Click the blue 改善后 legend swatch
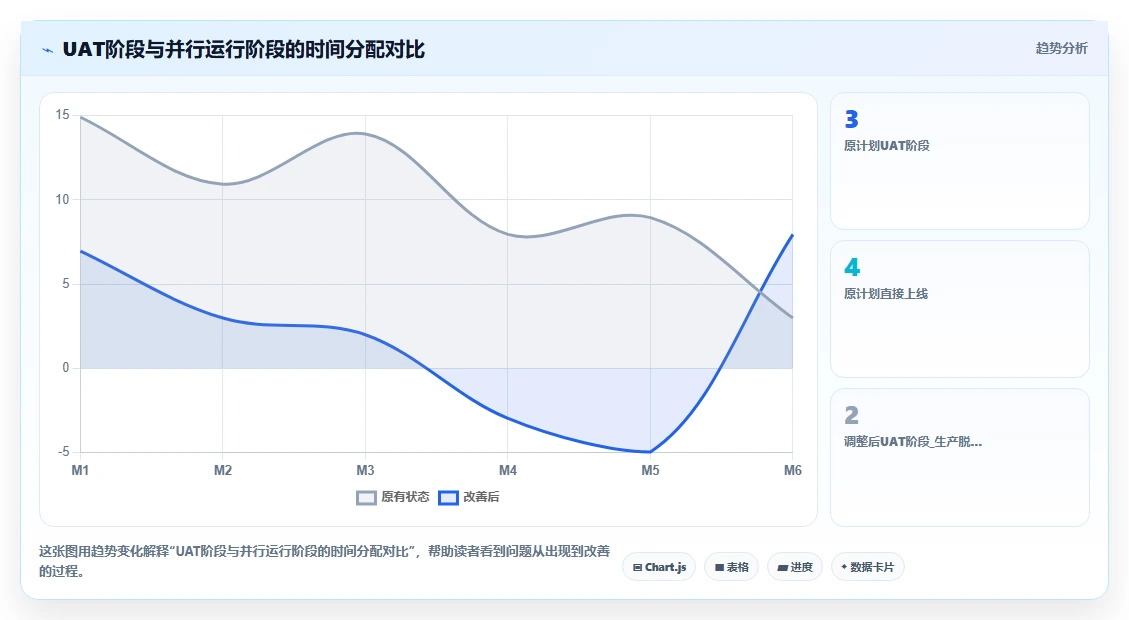Viewport: 1129px width, 620px height. [448, 498]
